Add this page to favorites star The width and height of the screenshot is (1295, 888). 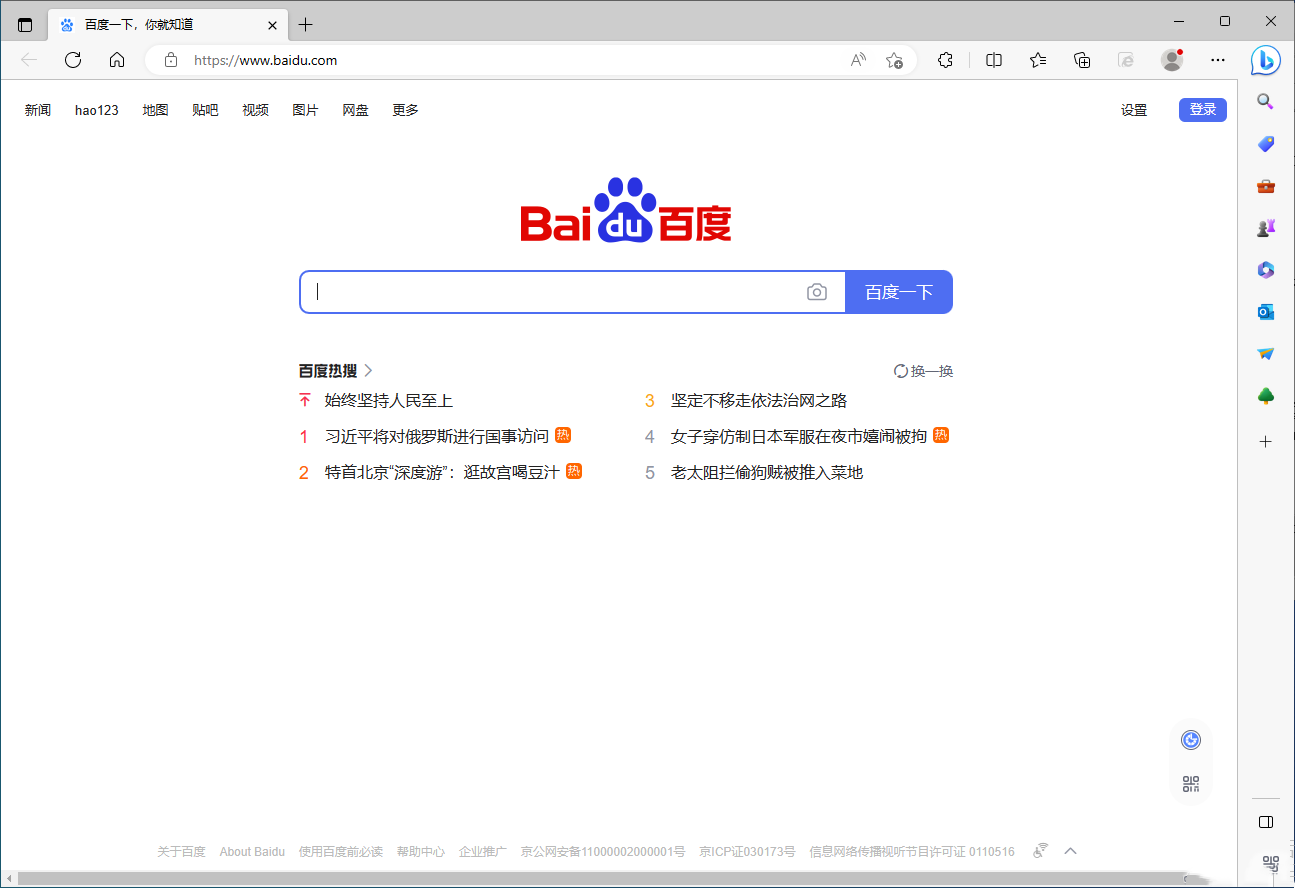[x=894, y=60]
